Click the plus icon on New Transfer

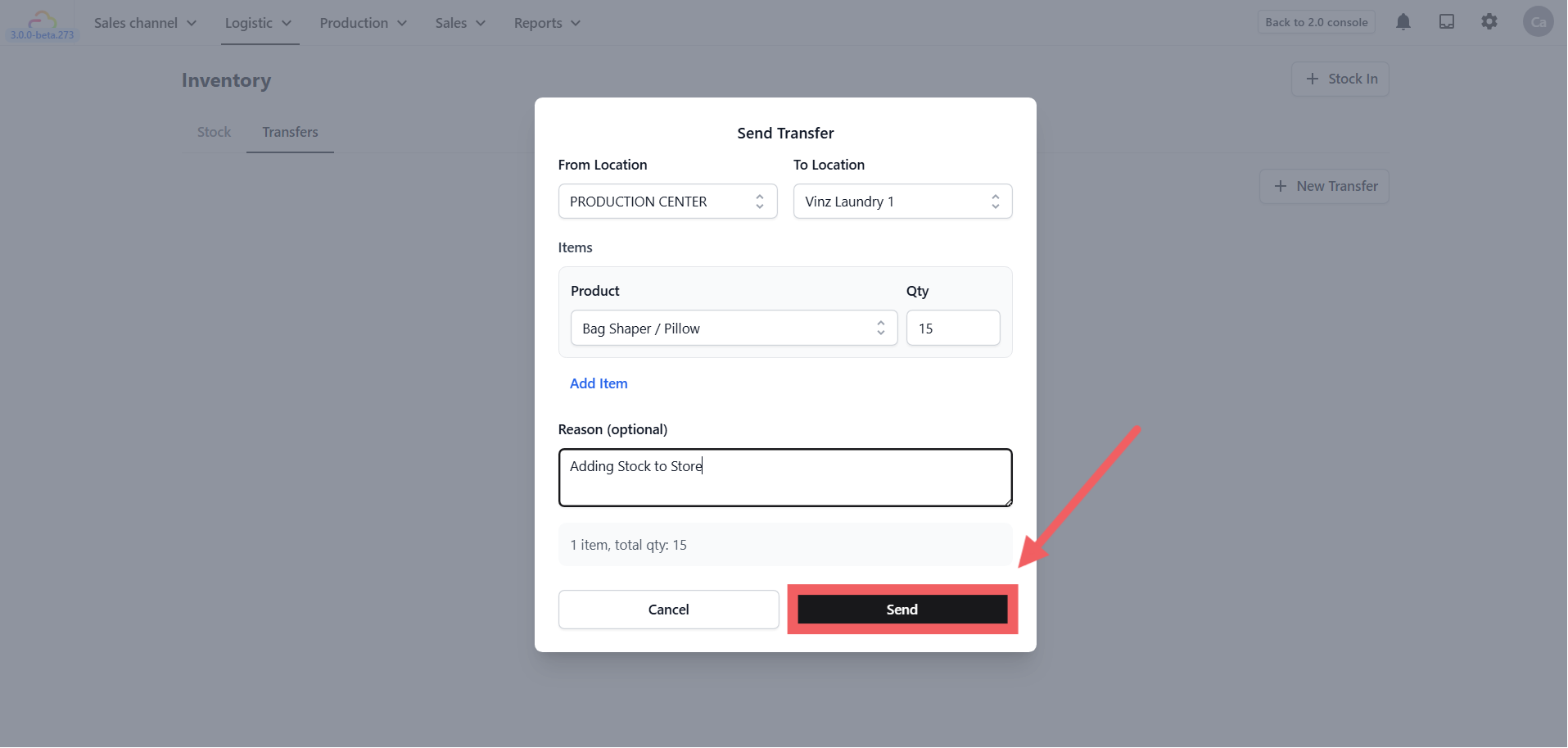pos(1281,186)
